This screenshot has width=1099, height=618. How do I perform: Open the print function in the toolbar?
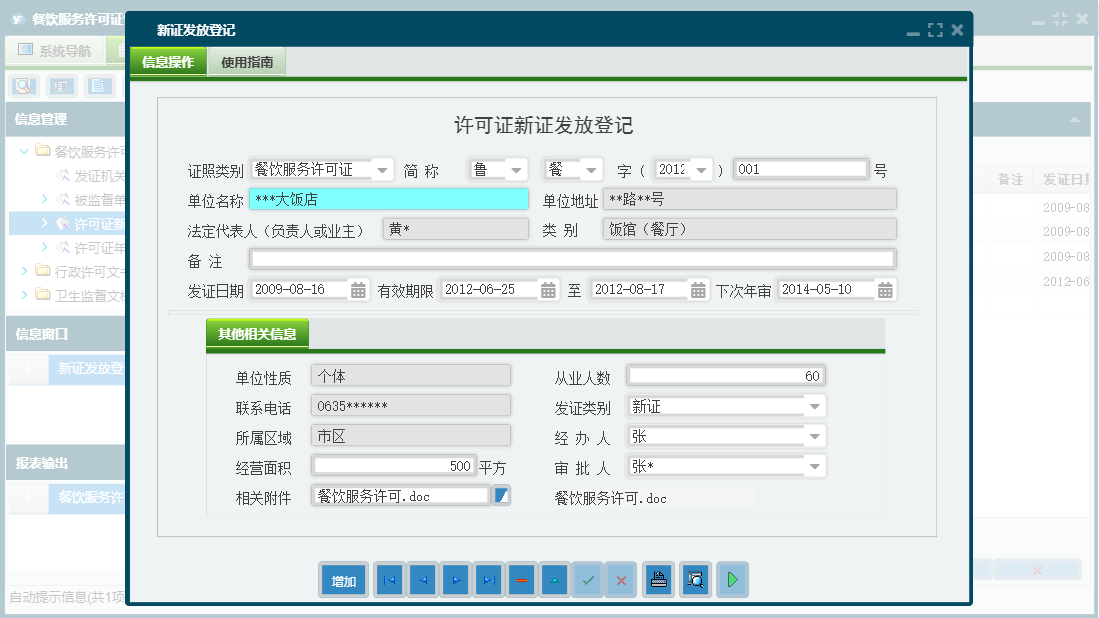tap(658, 579)
